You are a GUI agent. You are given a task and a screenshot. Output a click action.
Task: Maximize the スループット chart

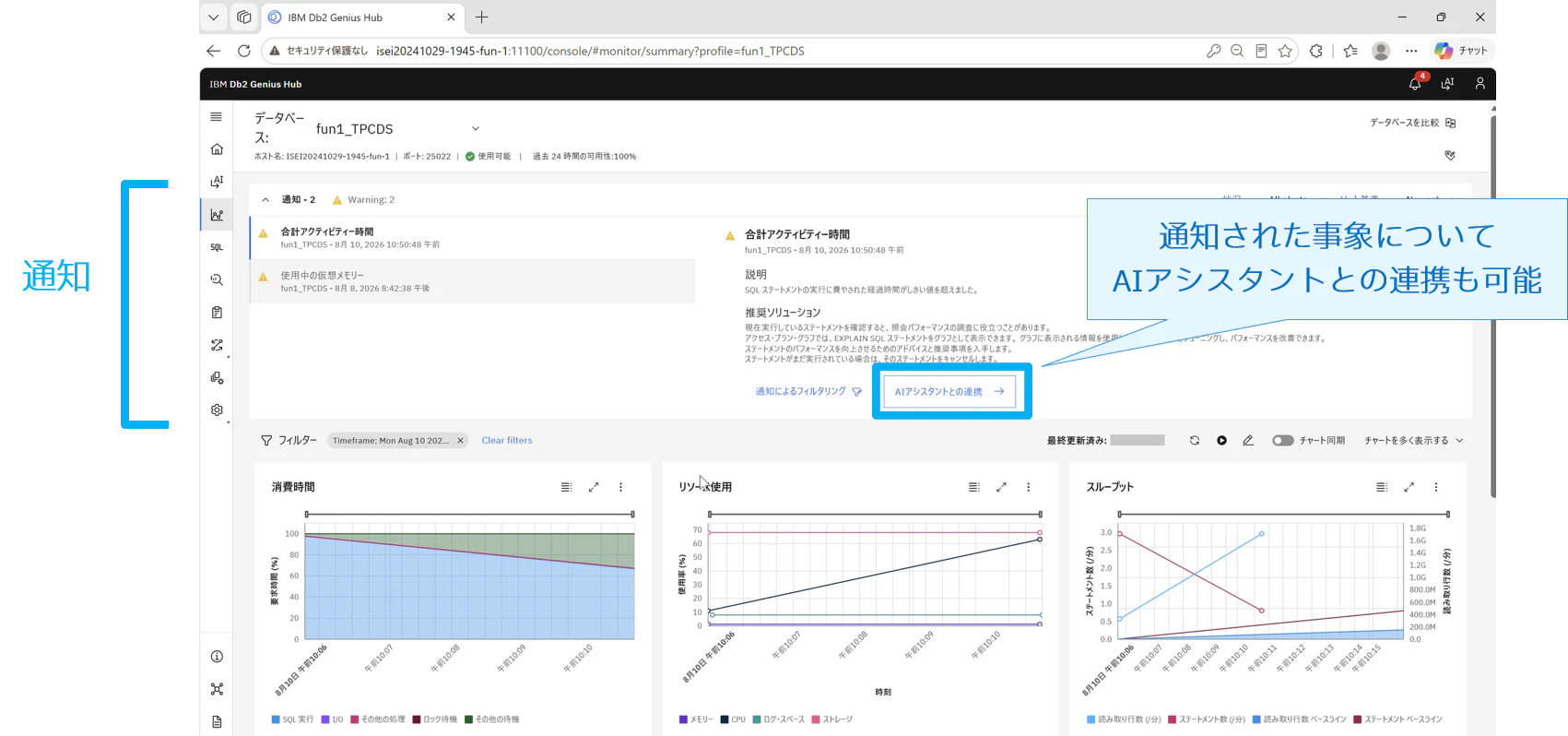click(1409, 487)
